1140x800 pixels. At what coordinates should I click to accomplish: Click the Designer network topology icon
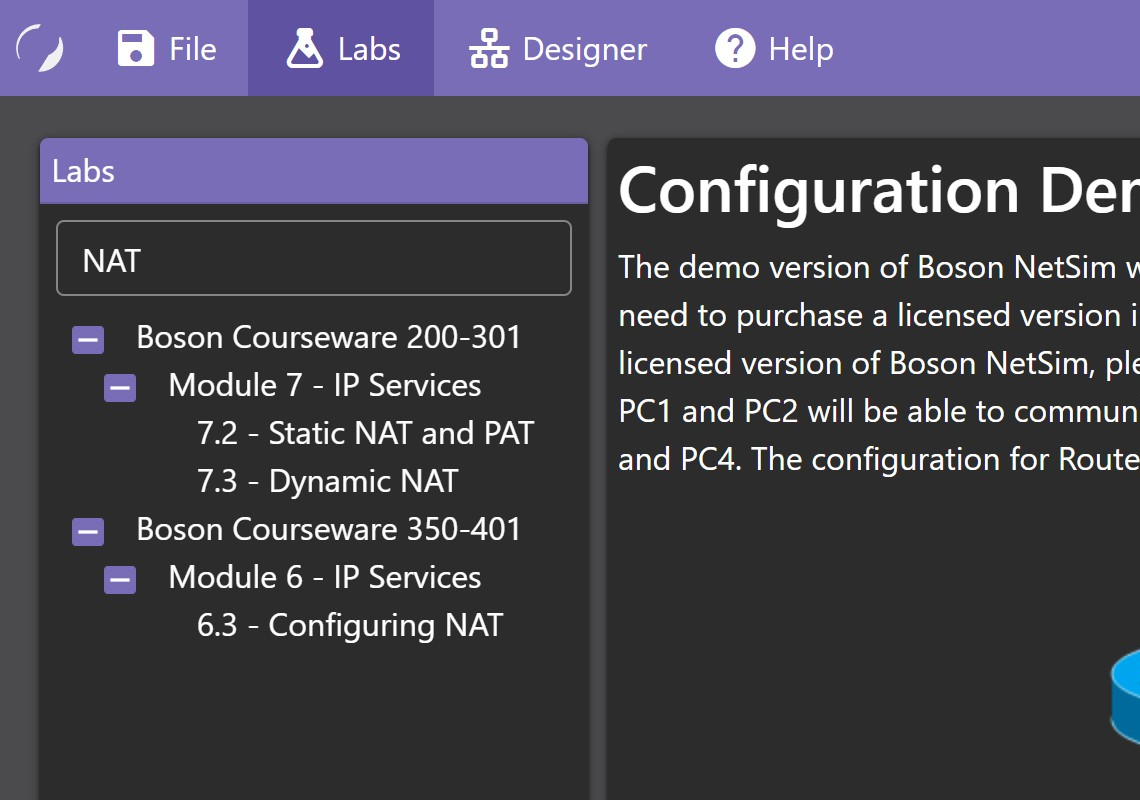489,48
